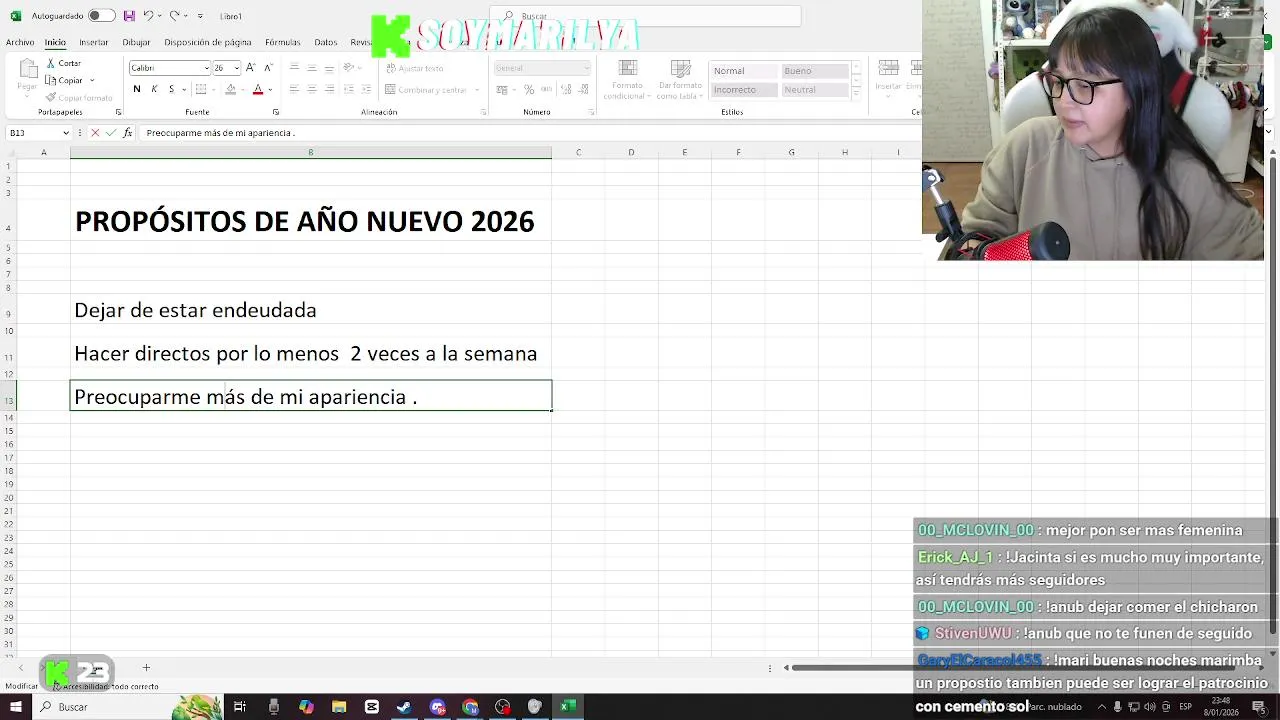1280x720 pixels.
Task: Increase decimal places
Action: (x=568, y=90)
